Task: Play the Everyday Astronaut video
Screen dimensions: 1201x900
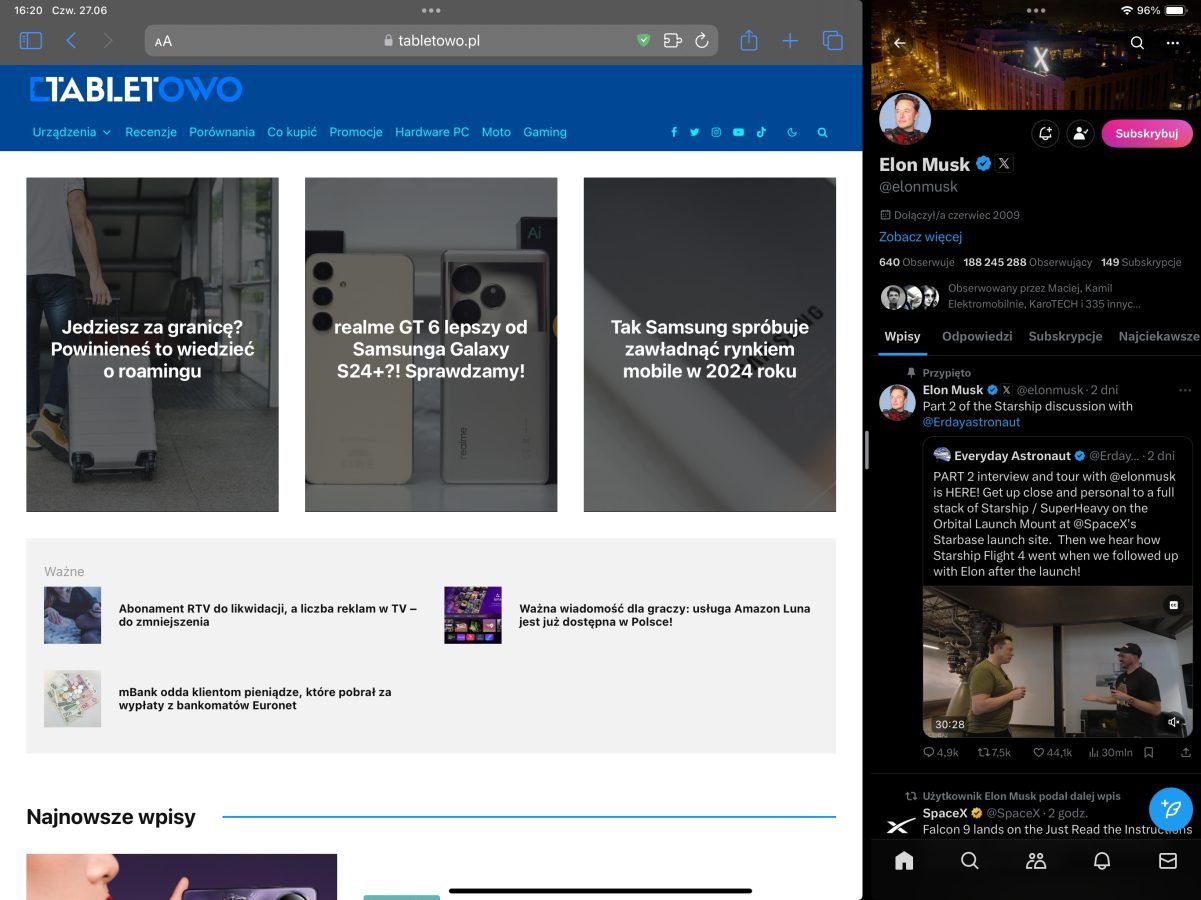Action: [x=1057, y=662]
